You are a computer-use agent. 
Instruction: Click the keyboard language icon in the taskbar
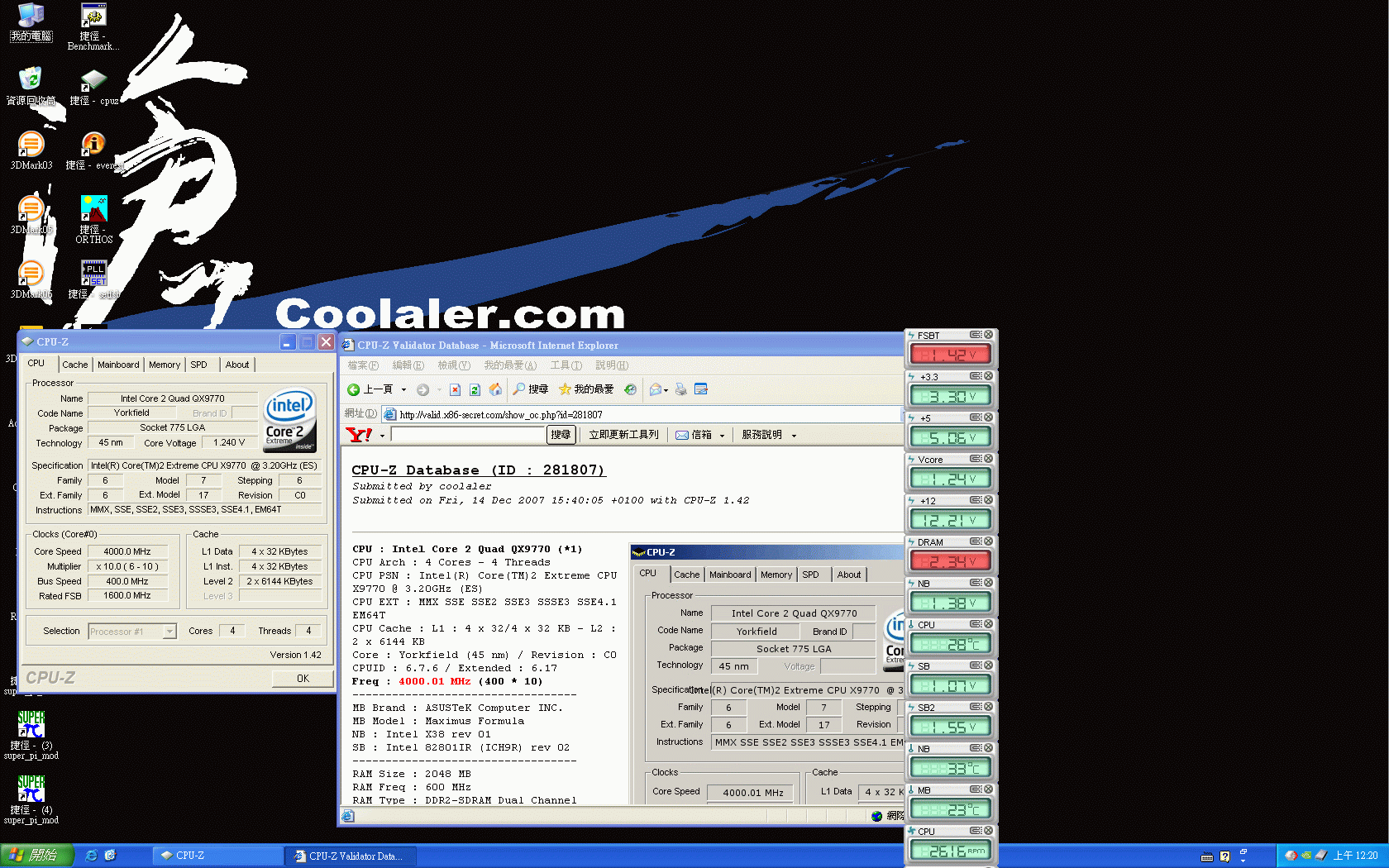coord(1207,856)
